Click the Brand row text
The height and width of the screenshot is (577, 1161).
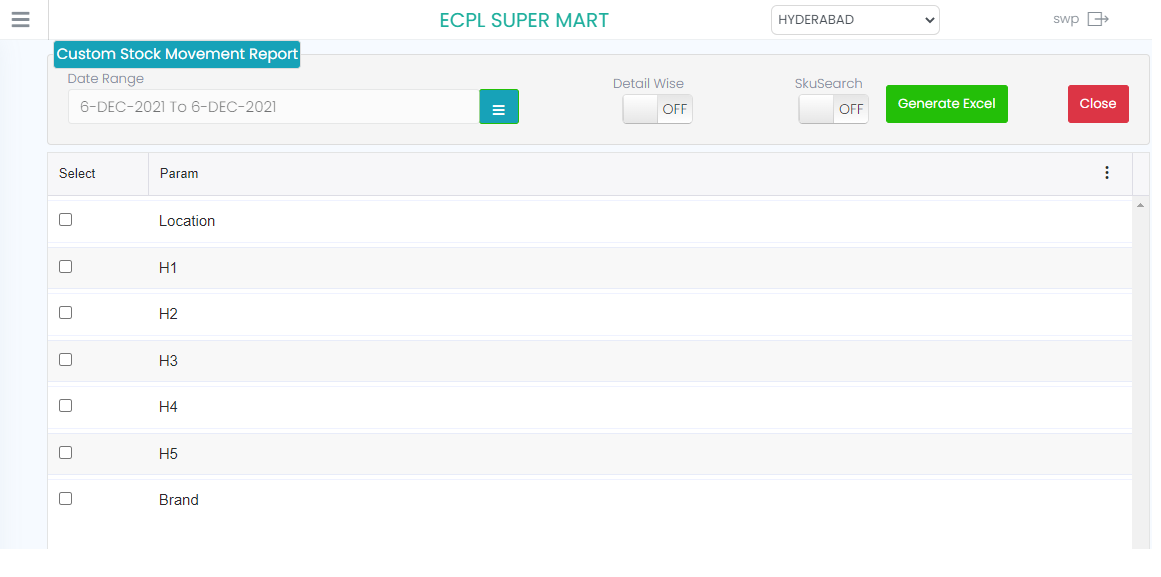coord(178,500)
